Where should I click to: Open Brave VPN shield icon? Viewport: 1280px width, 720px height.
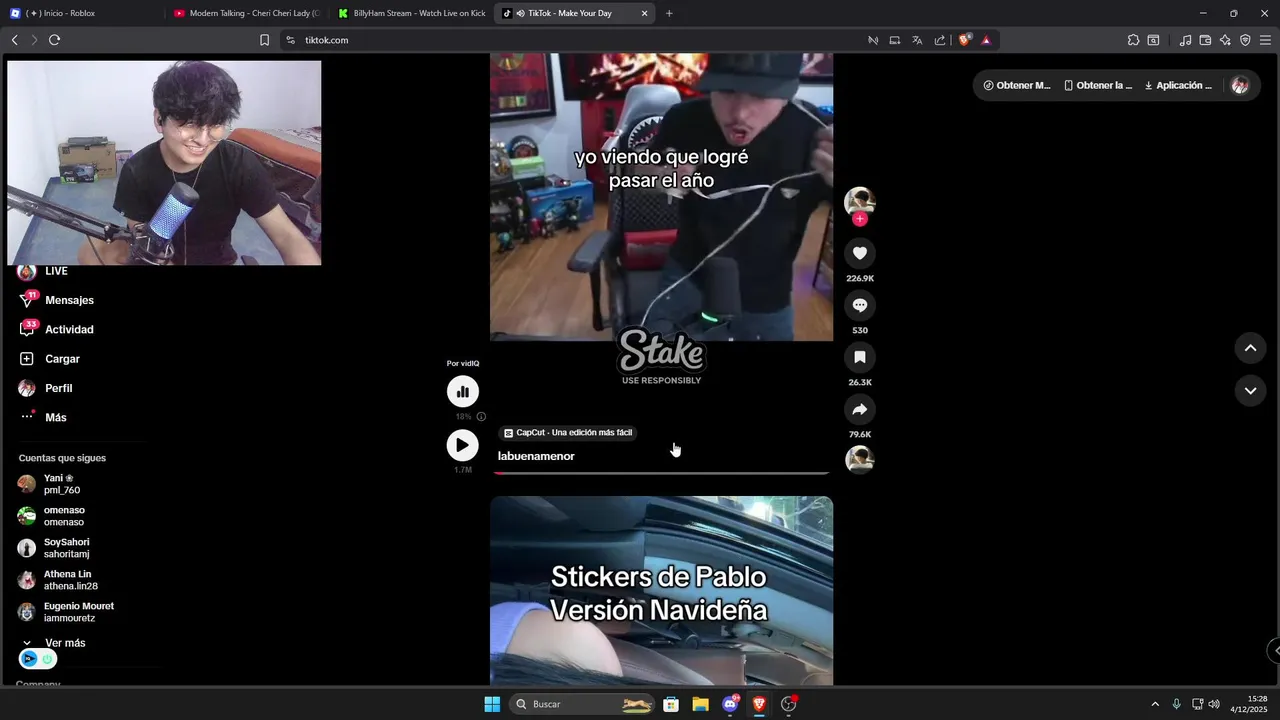1245,40
